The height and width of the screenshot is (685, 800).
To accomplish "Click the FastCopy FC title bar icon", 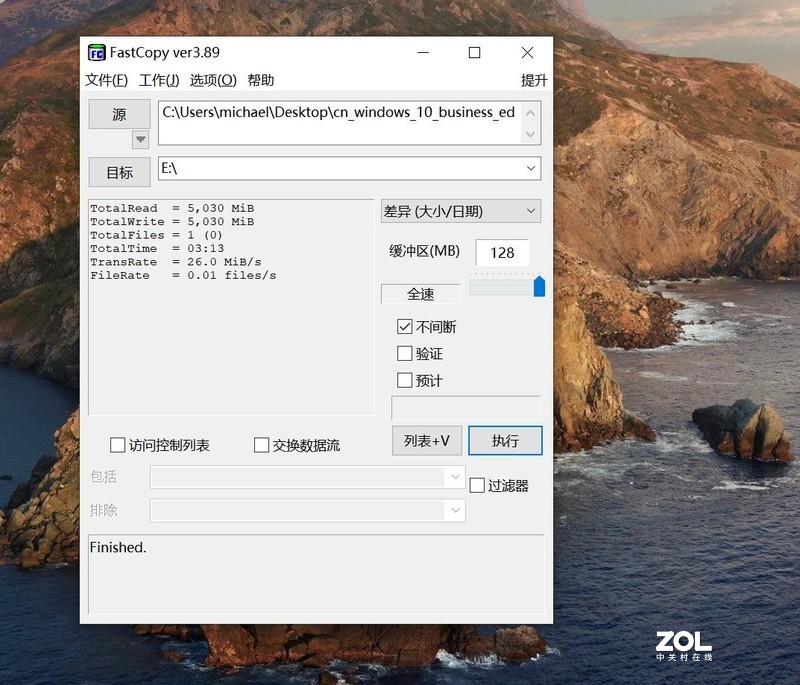I will 96,53.
